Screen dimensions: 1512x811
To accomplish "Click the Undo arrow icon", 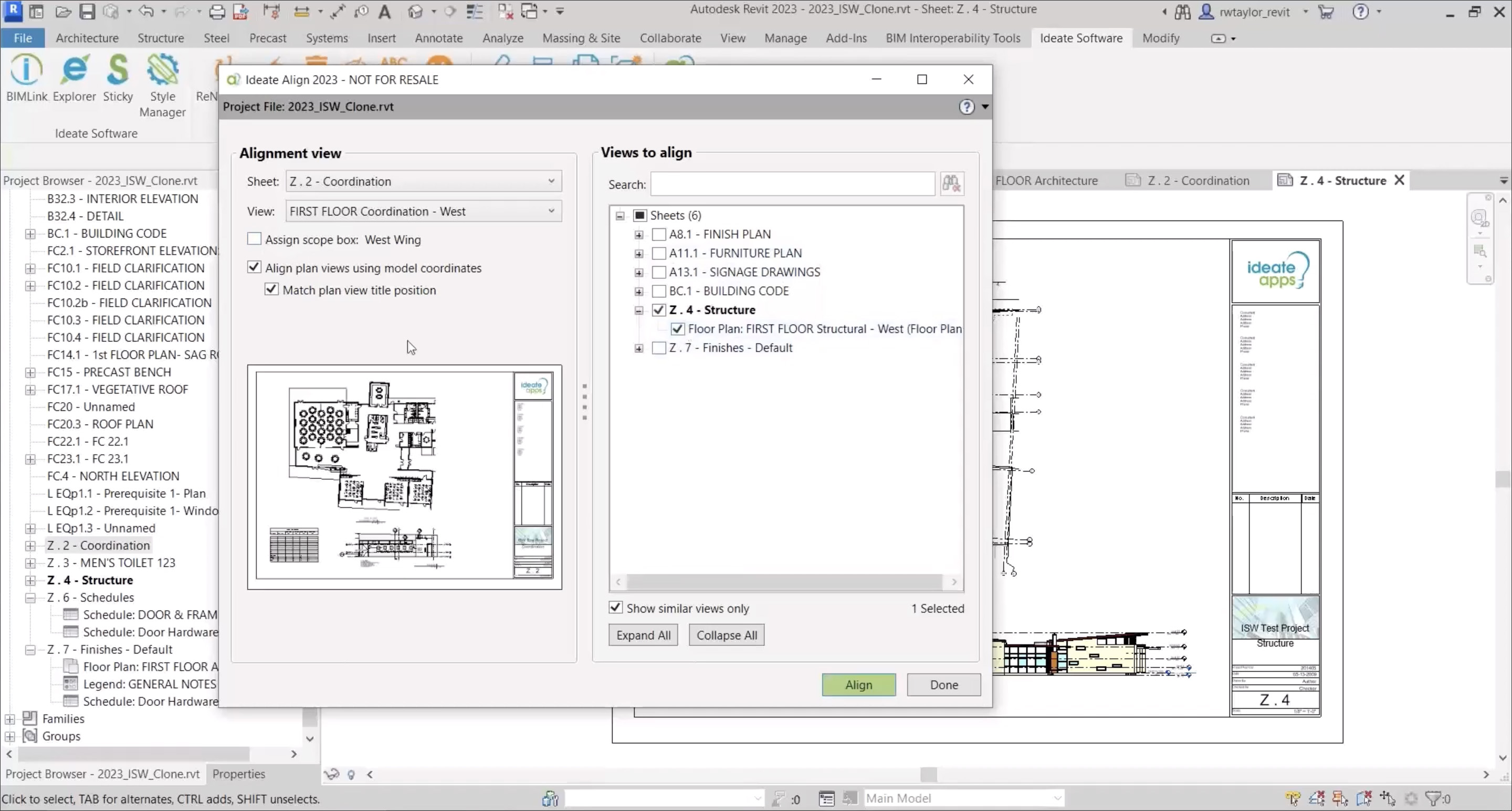I will point(146,11).
